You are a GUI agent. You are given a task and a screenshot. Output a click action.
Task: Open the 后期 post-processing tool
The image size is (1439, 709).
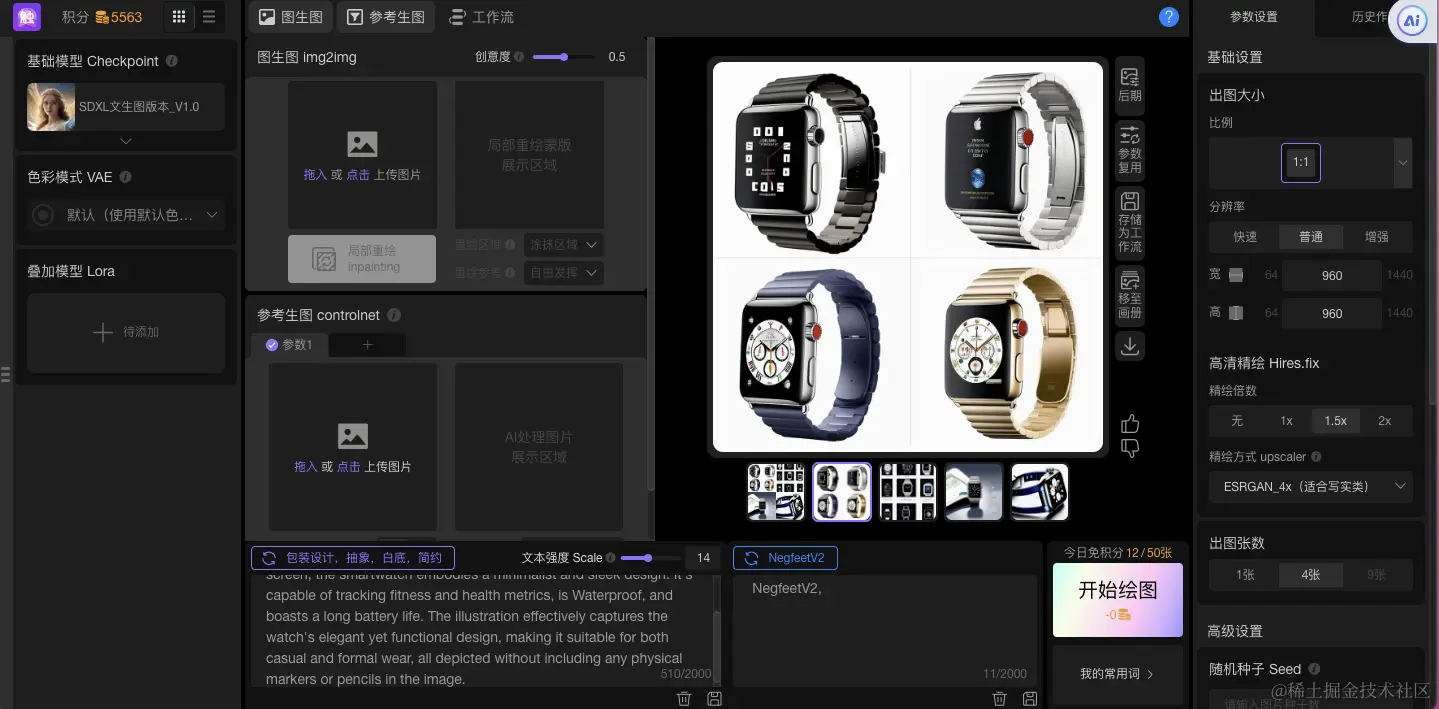[1129, 84]
